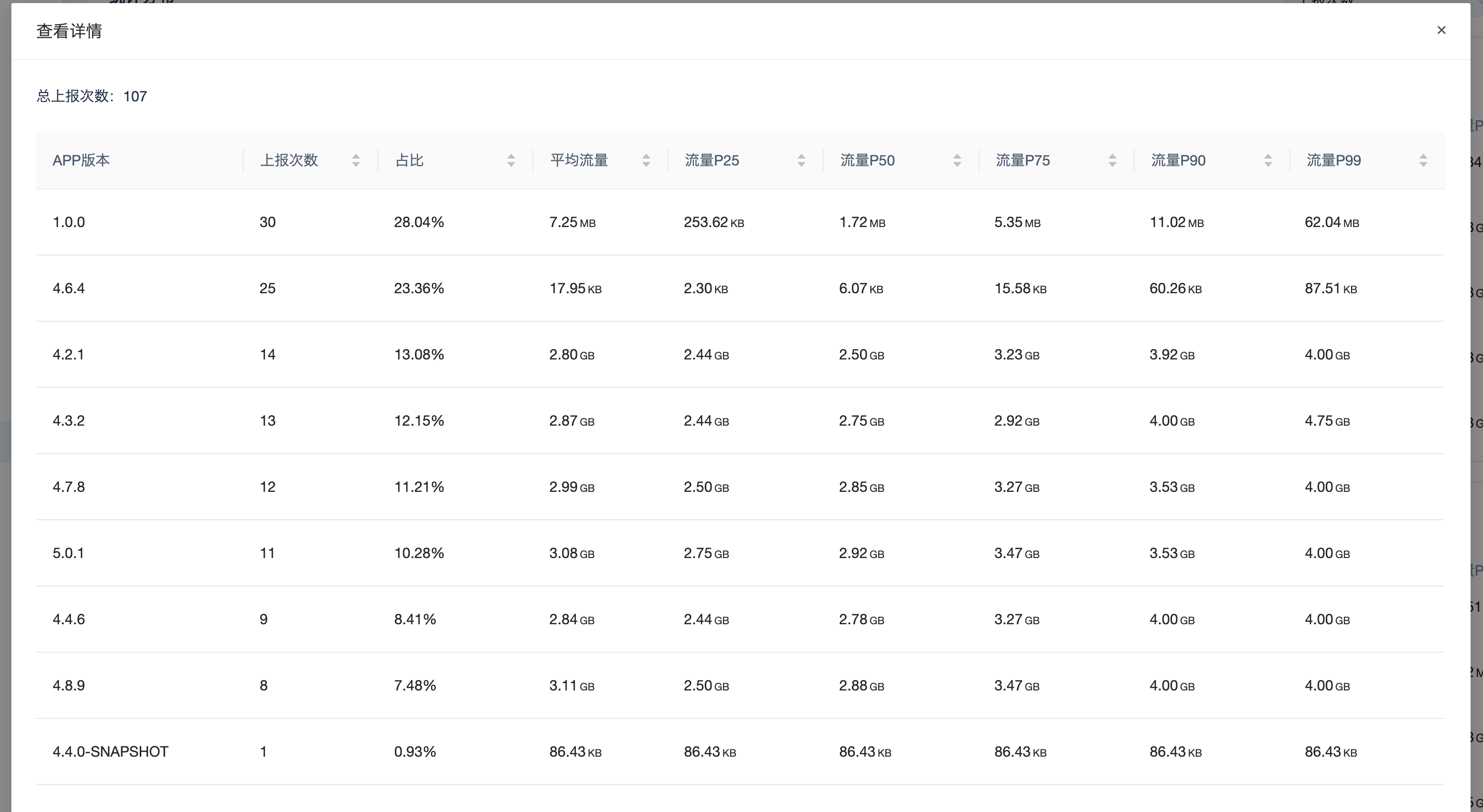Select the 1.0.0 version row
The width and height of the screenshot is (1483, 812).
tap(68, 222)
